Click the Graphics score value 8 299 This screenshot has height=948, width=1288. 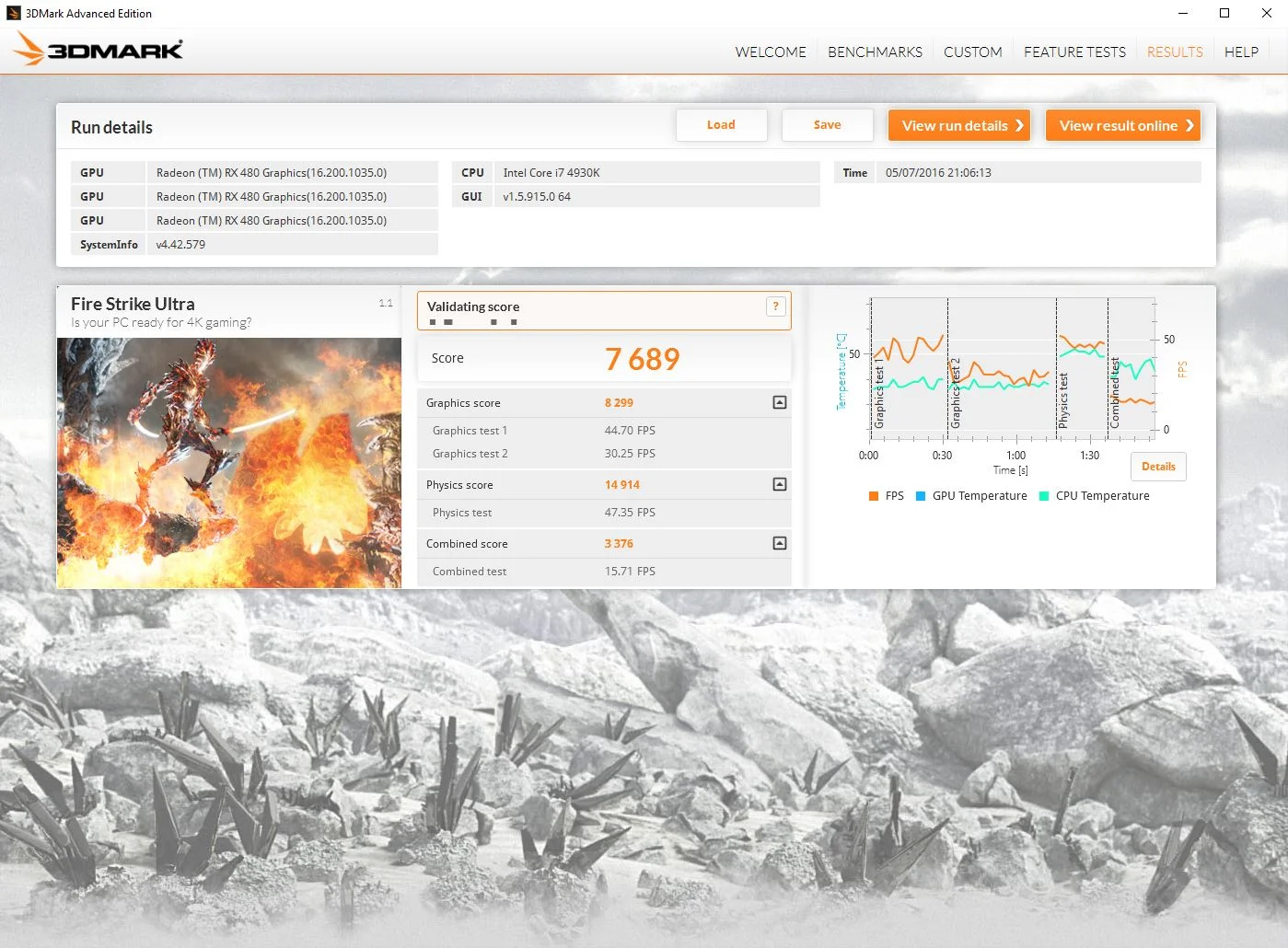pyautogui.click(x=619, y=403)
